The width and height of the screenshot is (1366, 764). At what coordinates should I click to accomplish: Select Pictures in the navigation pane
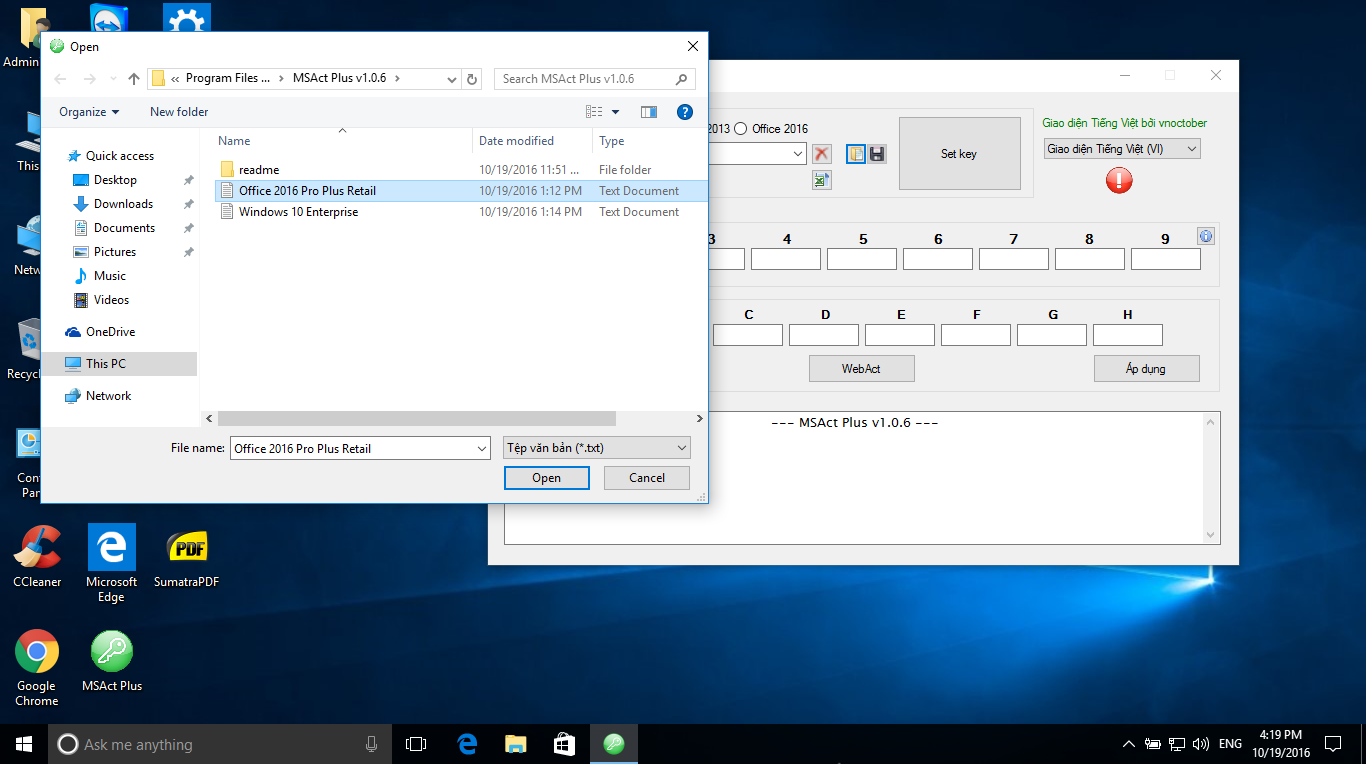(115, 252)
